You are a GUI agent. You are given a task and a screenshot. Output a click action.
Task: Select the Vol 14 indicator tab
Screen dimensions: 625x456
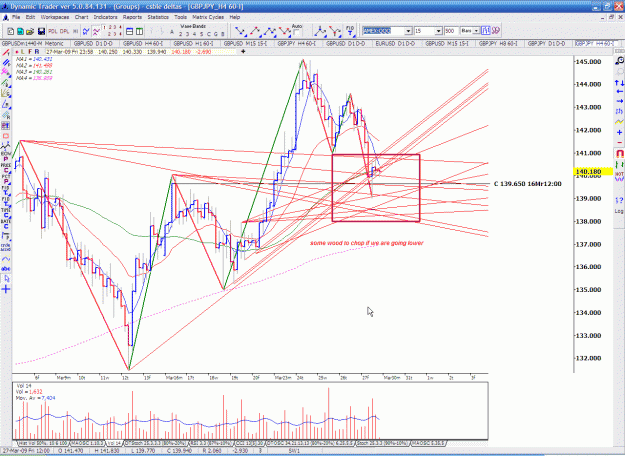114,443
